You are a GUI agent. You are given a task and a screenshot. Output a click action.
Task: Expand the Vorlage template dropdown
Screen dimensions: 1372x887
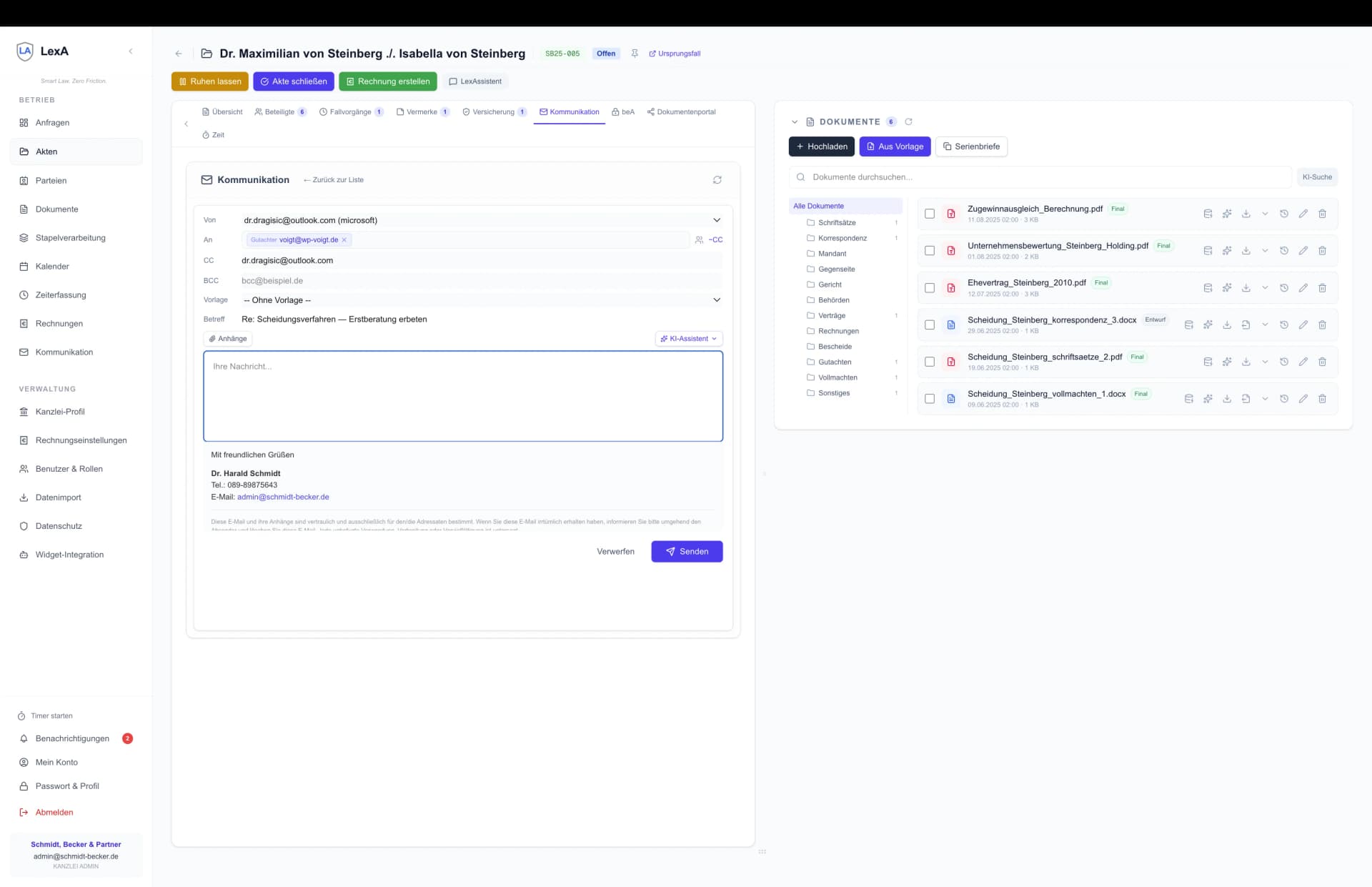pos(716,300)
